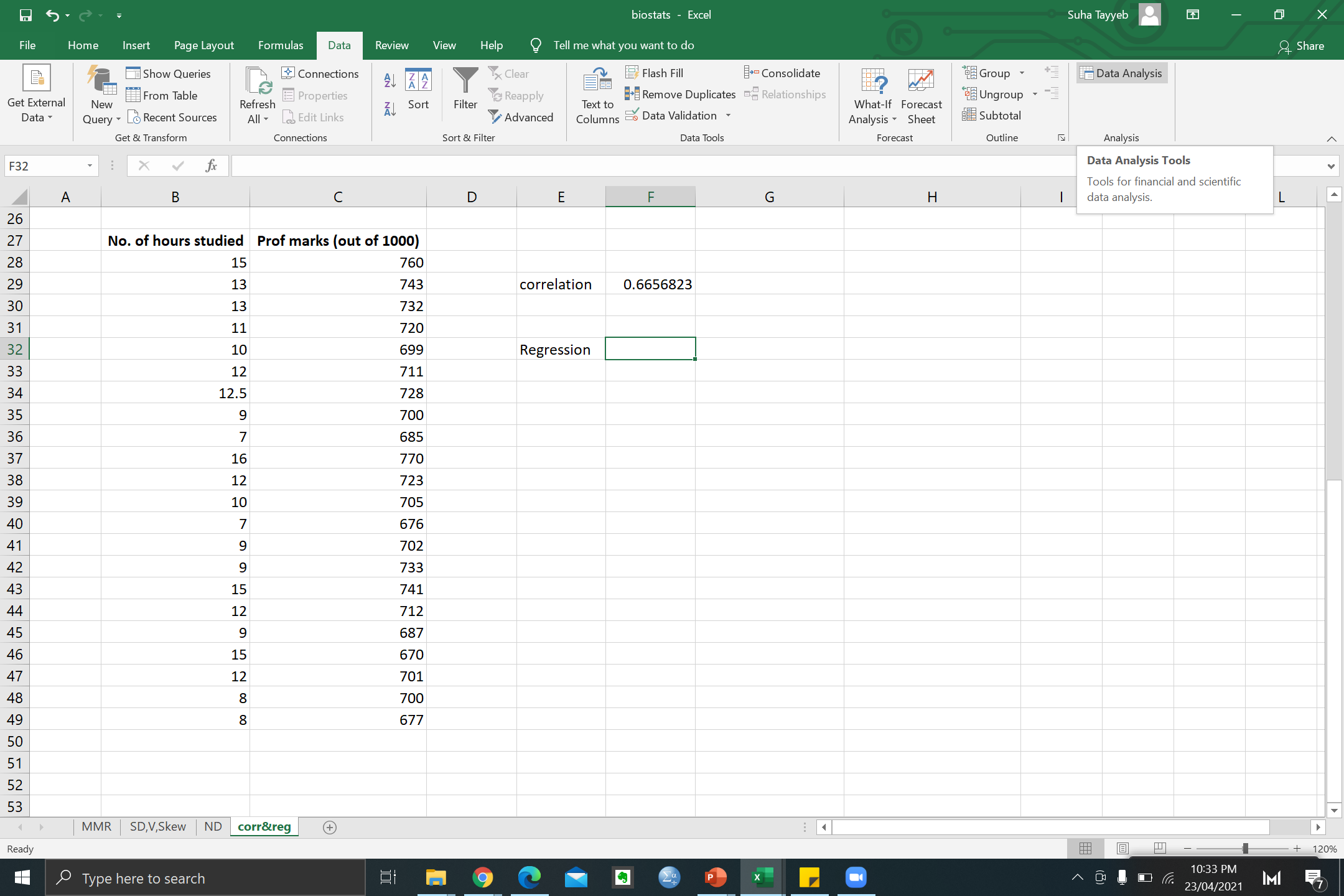Viewport: 1344px width, 896px height.
Task: Click the Filter funnel icon
Action: 465,81
